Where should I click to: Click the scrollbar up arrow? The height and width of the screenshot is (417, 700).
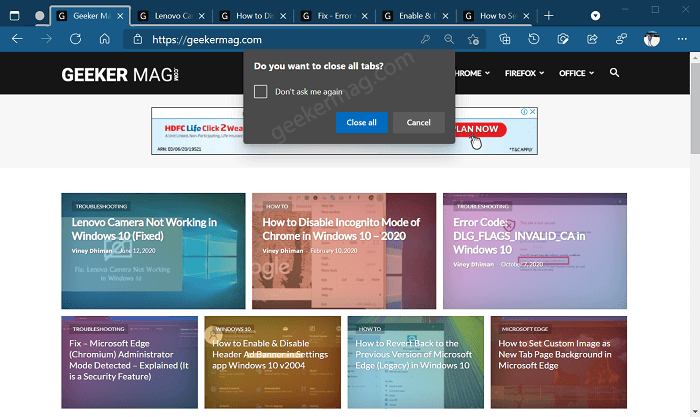click(x=695, y=57)
